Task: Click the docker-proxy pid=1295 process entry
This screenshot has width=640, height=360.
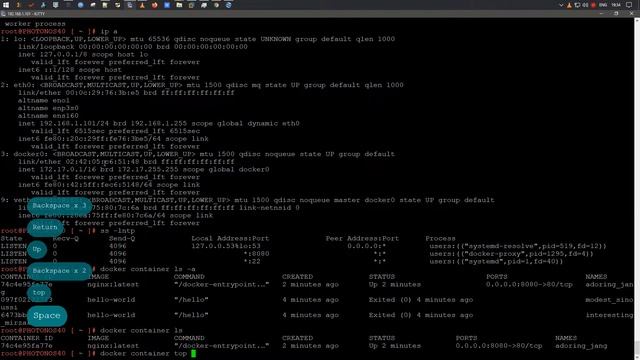Action: pos(511,253)
